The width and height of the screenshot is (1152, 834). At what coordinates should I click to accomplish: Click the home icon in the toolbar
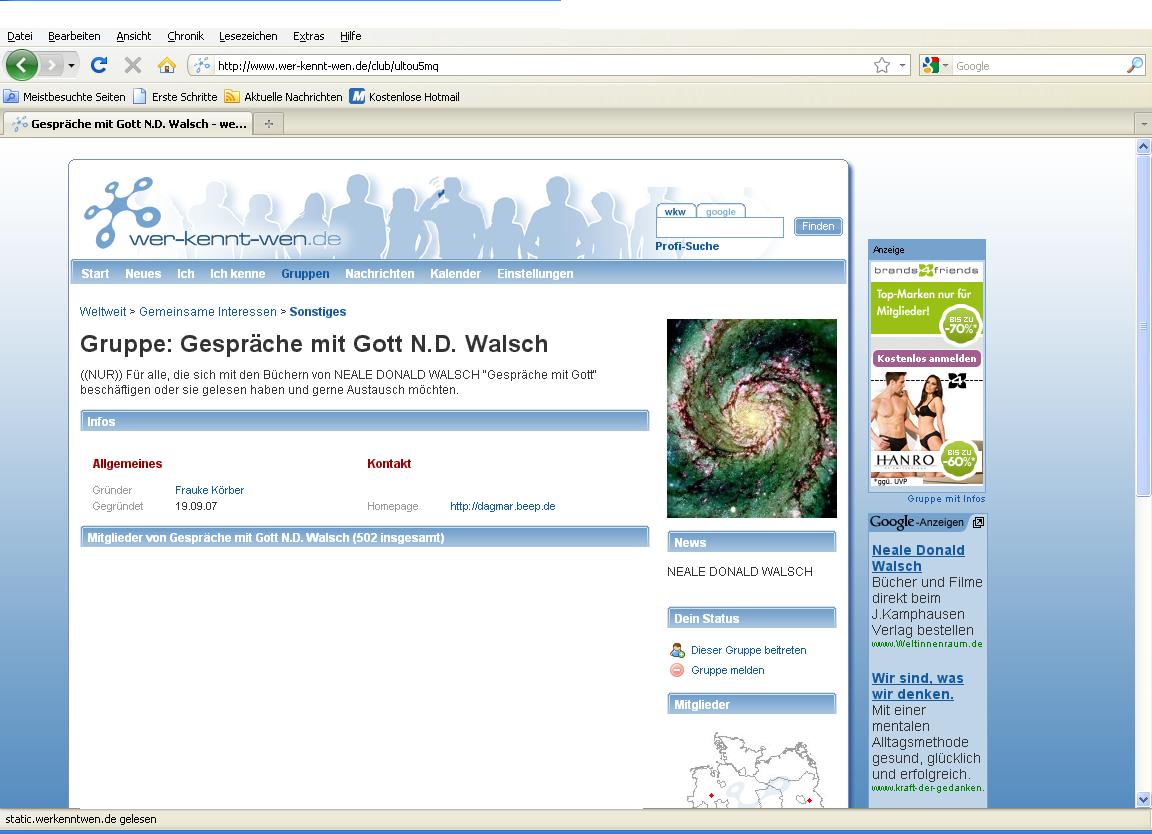pos(167,66)
